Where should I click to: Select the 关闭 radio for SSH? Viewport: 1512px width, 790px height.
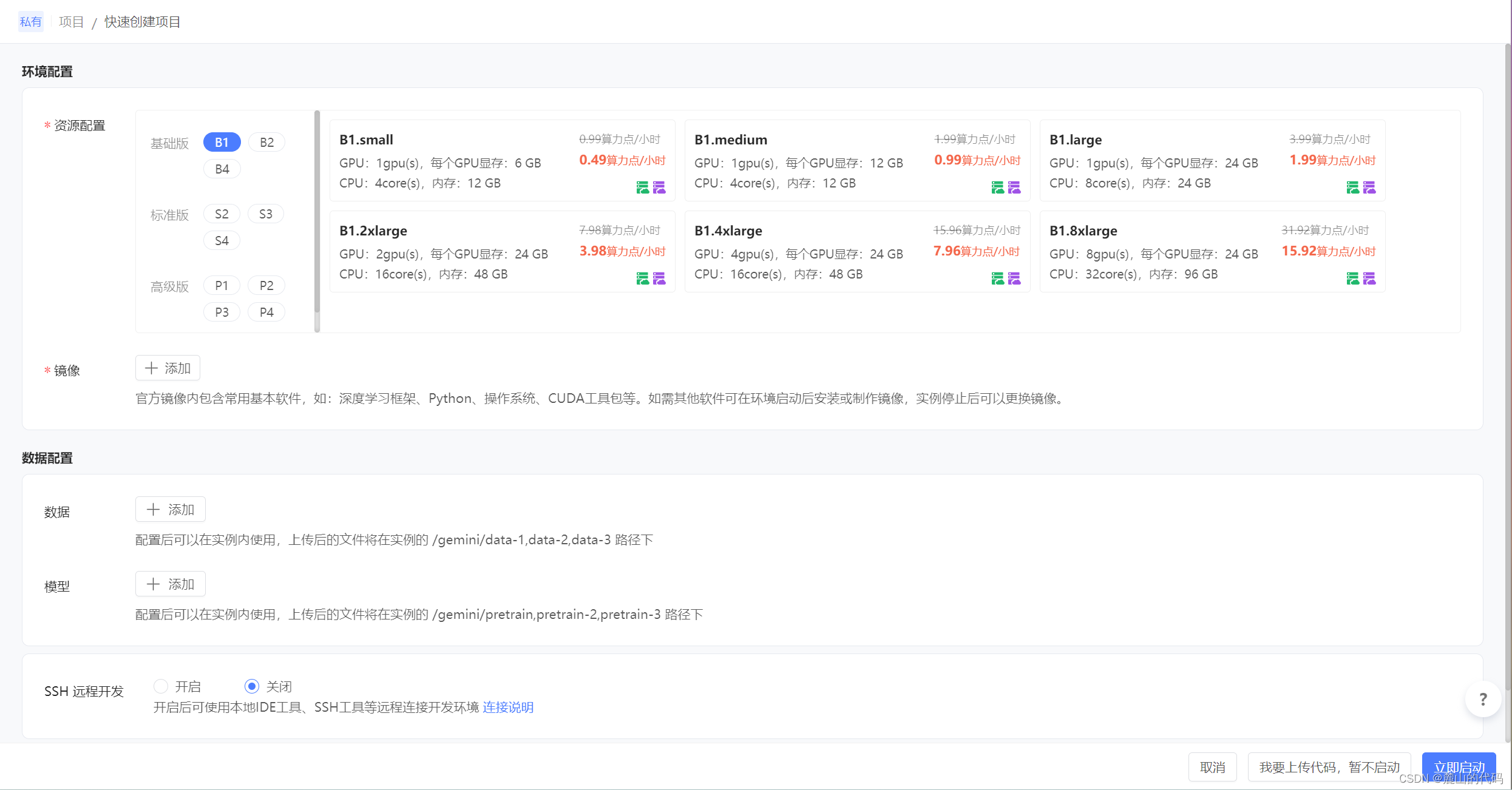coord(252,686)
